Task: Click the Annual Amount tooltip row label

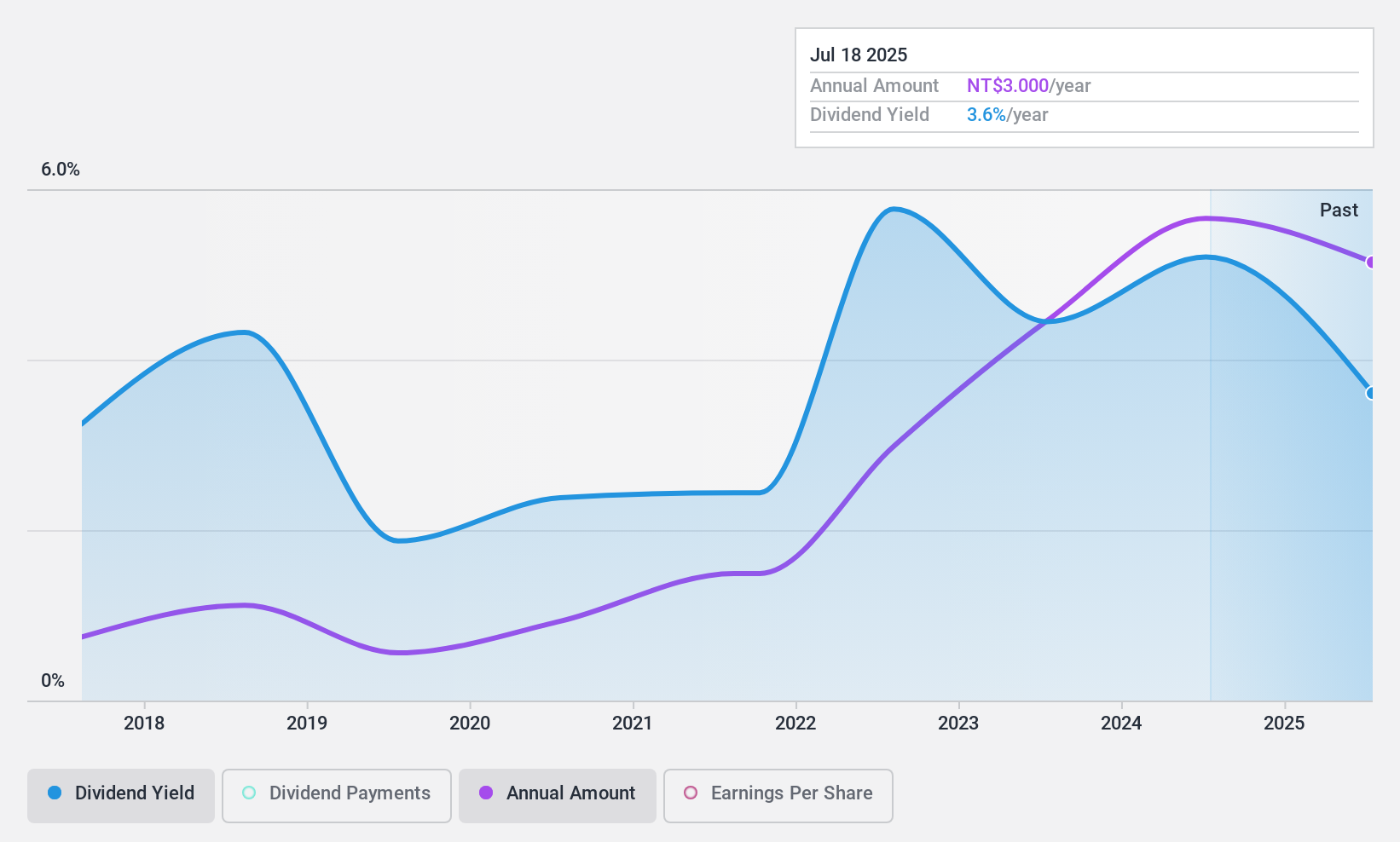Action: pos(874,86)
